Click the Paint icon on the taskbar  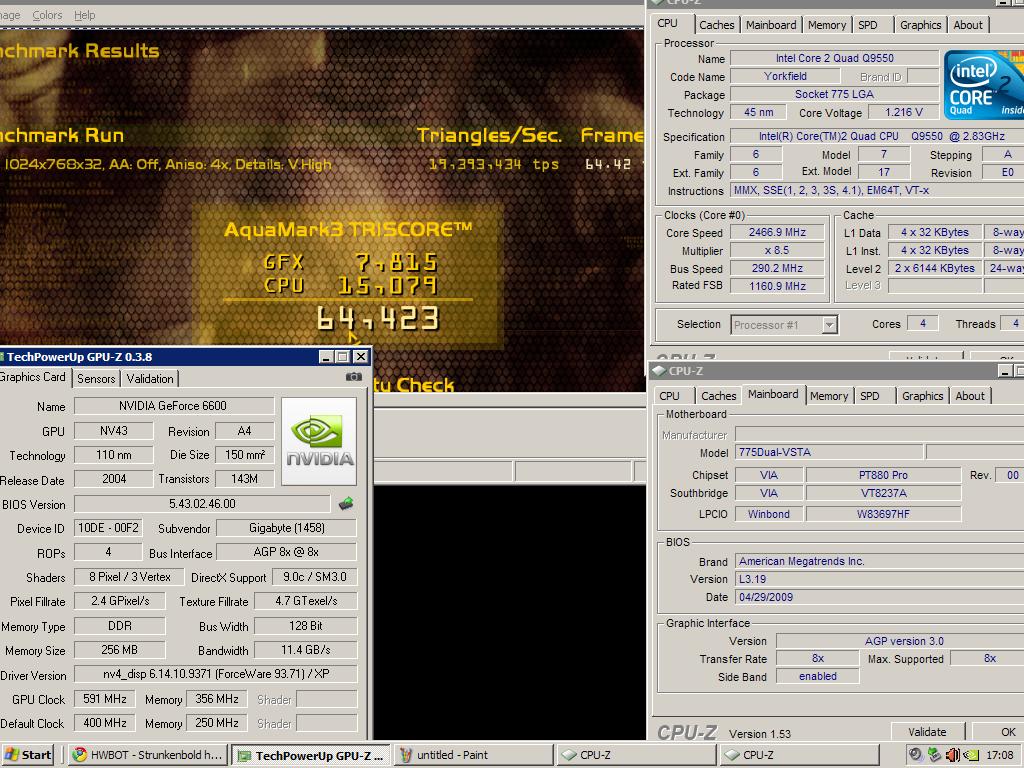point(406,755)
